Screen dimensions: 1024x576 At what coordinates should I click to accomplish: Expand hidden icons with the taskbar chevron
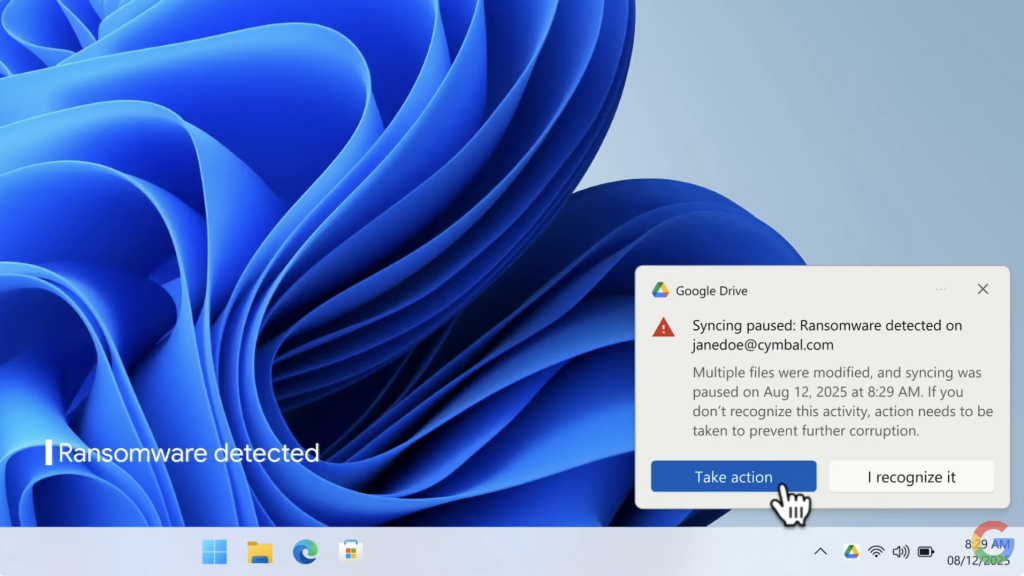pyautogui.click(x=820, y=550)
